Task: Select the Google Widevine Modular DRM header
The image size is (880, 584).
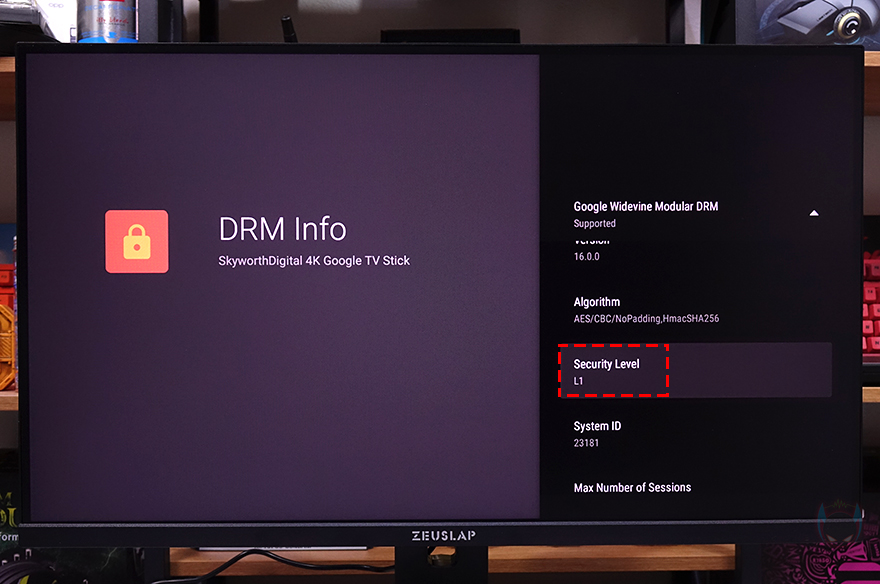Action: point(695,214)
